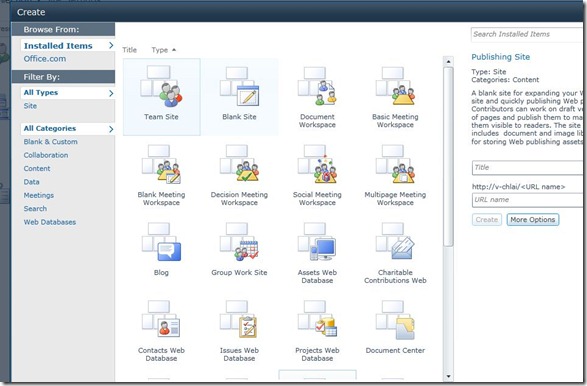Focus the site Title field
Screen dimensions: 587x386
pos(527,168)
